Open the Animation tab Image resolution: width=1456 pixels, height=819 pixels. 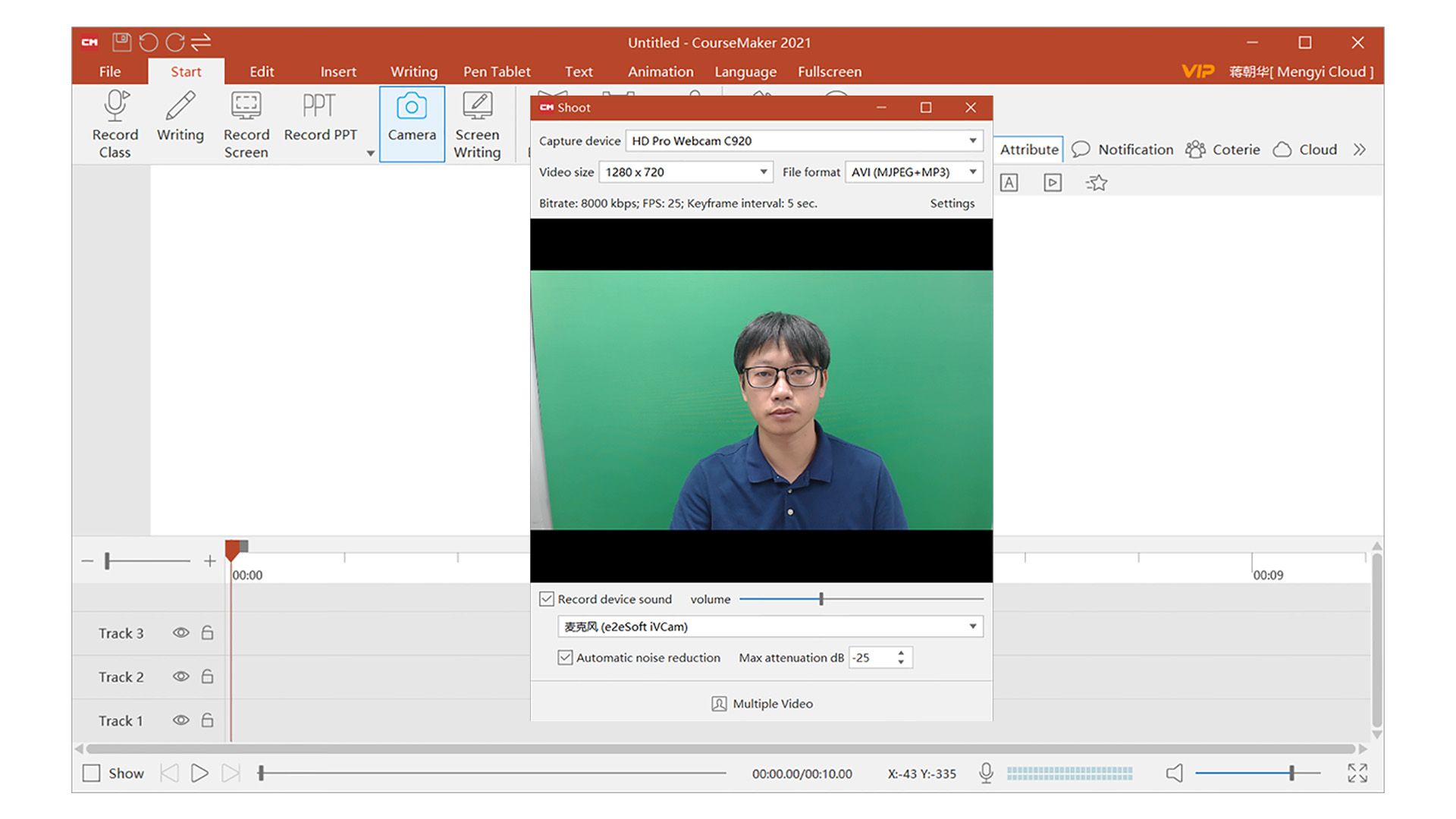661,71
